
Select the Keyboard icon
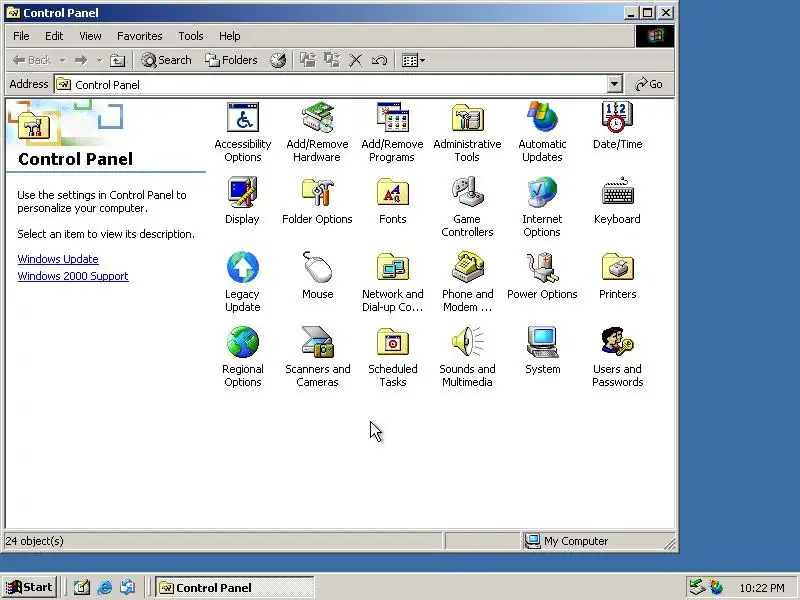(x=617, y=201)
